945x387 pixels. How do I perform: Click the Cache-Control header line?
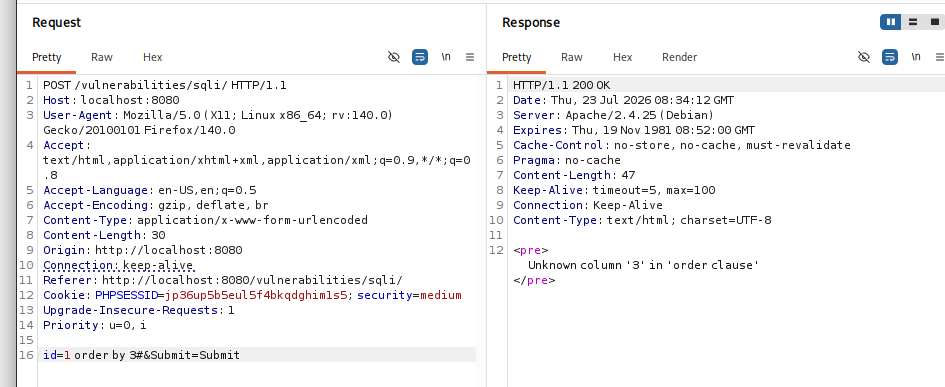tap(682, 145)
